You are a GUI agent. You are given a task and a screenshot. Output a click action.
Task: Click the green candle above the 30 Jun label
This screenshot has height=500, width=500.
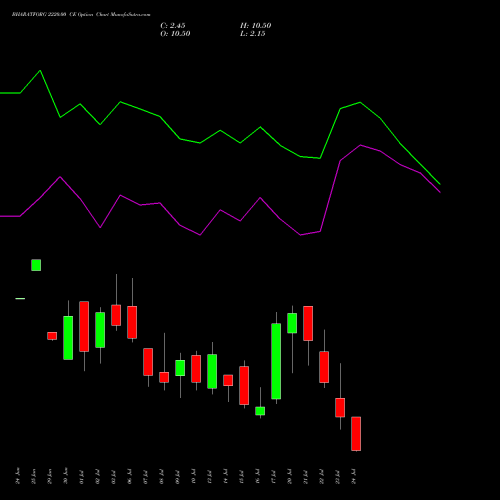click(x=68, y=338)
